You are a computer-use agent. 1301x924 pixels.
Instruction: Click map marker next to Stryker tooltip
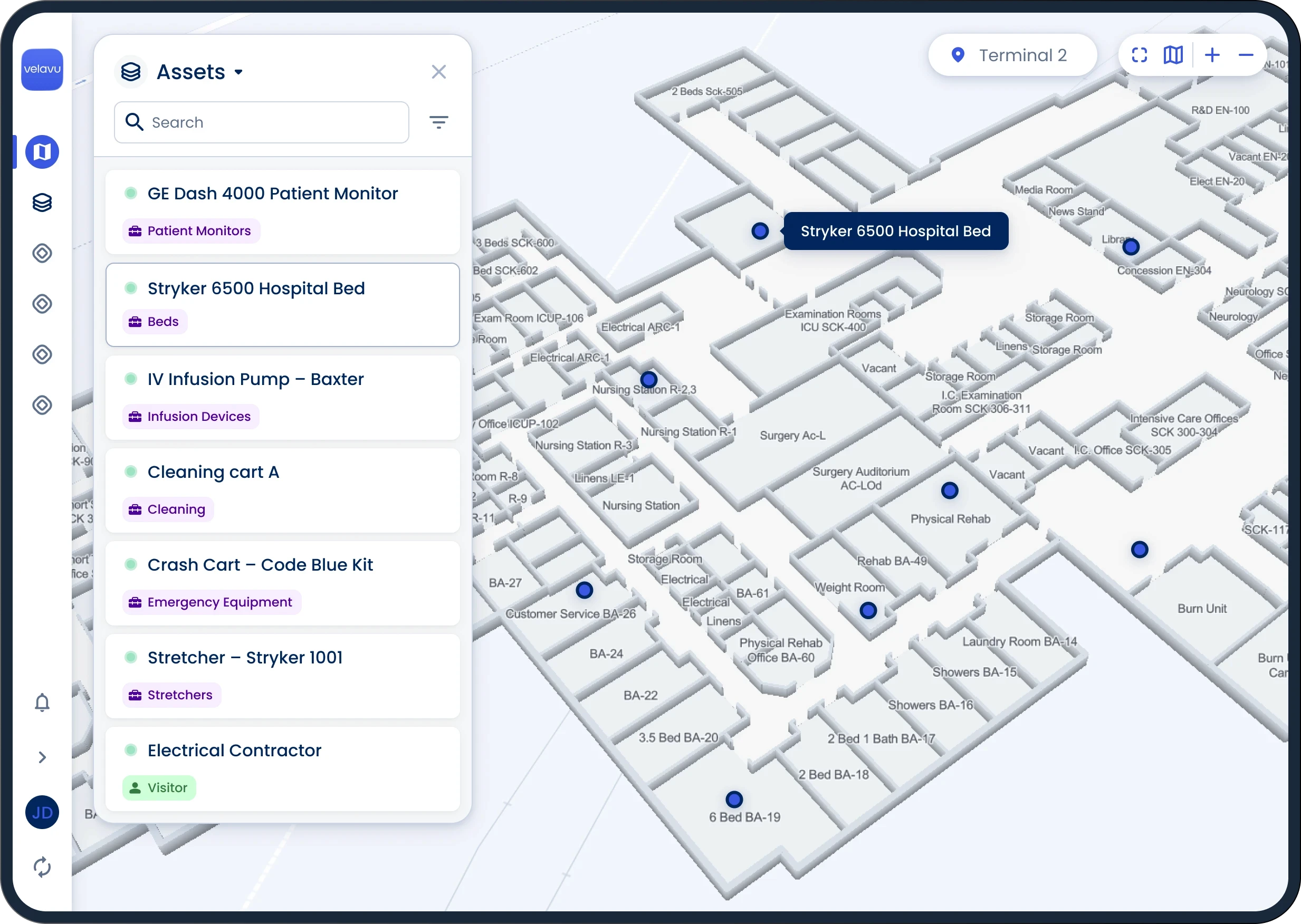(760, 231)
